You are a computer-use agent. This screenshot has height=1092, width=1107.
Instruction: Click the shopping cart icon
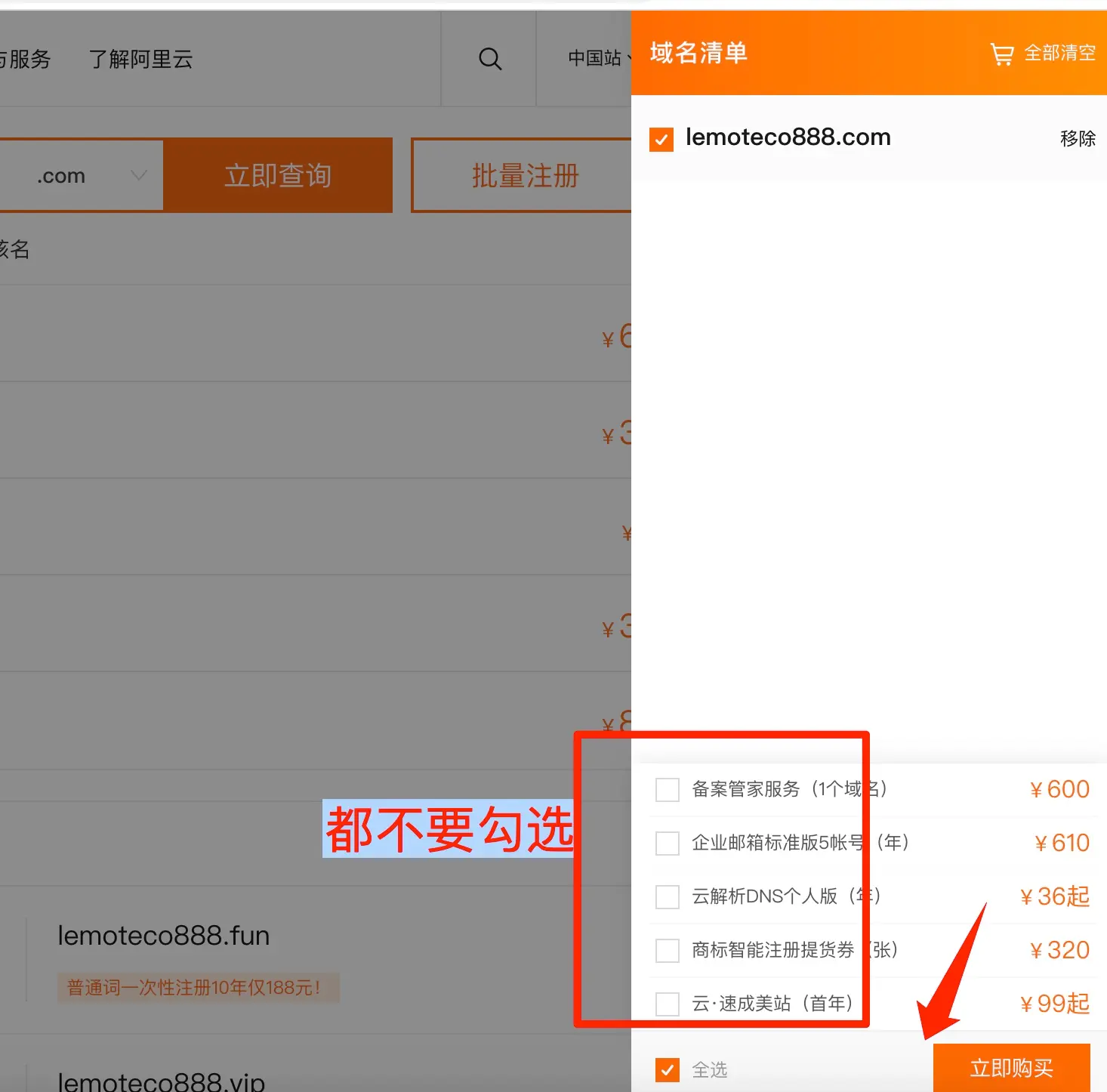pos(1001,54)
